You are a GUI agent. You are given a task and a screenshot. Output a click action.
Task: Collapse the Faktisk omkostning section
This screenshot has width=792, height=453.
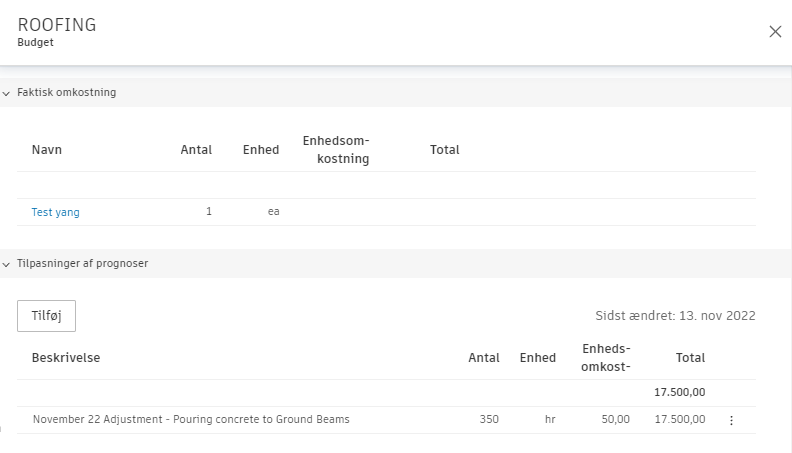[x=7, y=93]
